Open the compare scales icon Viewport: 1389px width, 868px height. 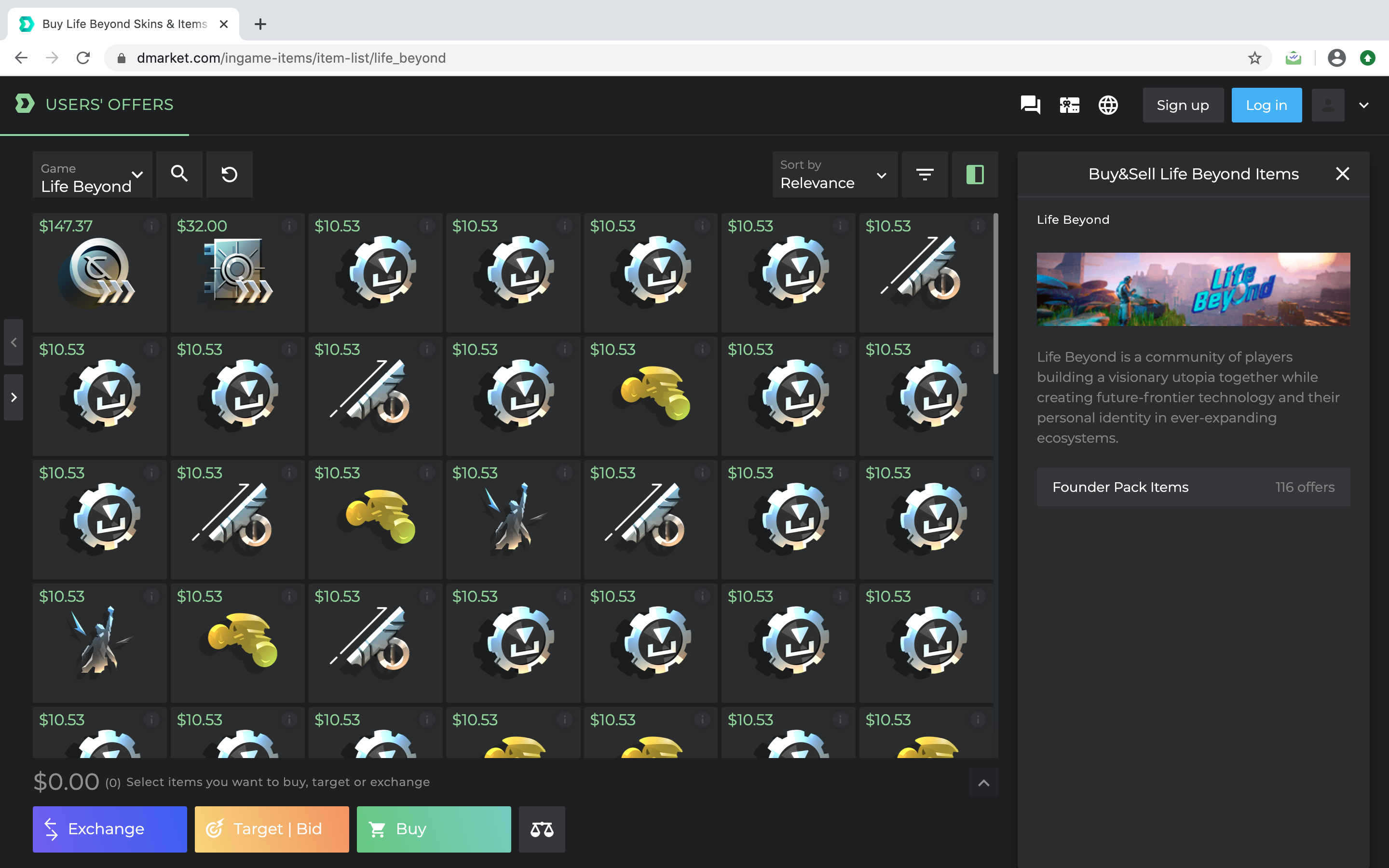coord(542,829)
